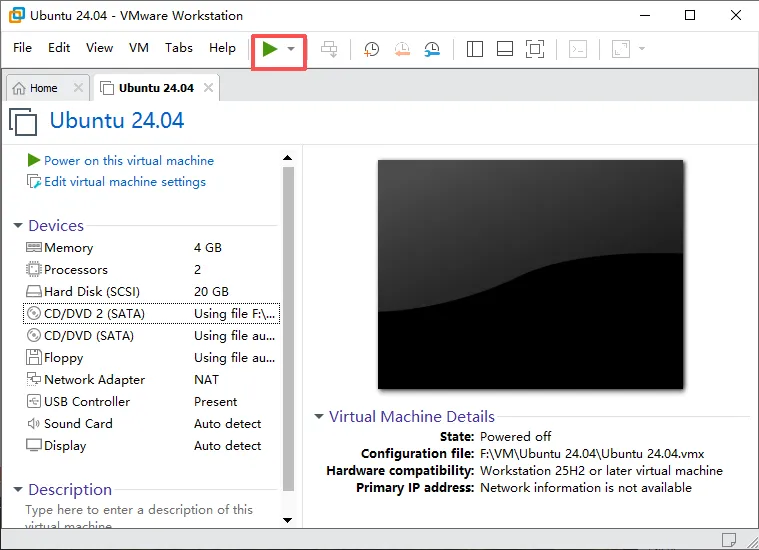Click Edit virtual machine settings link
The width and height of the screenshot is (759, 550).
[125, 182]
